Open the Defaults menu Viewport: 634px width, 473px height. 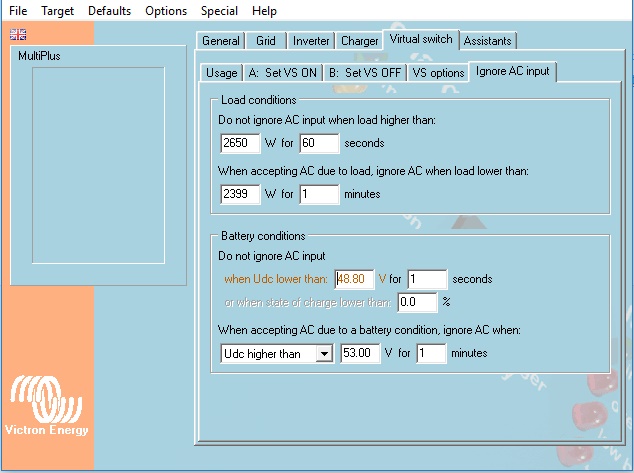(109, 11)
